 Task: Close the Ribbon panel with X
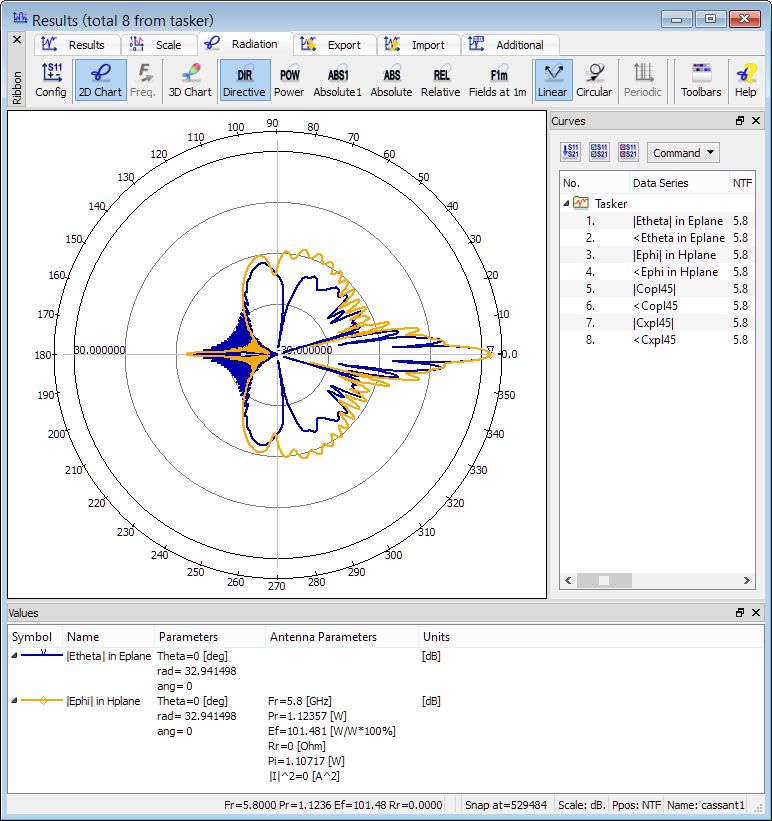click(16, 40)
